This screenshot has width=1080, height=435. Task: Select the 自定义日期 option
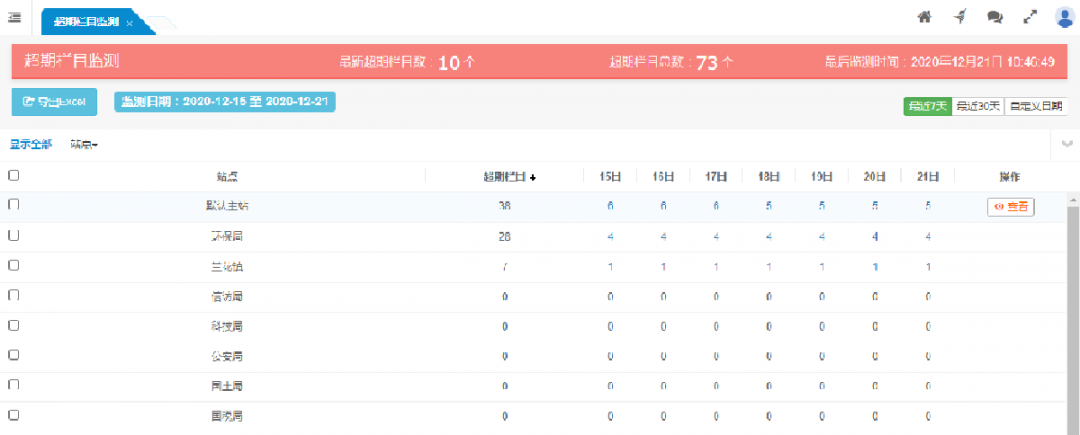1036,106
